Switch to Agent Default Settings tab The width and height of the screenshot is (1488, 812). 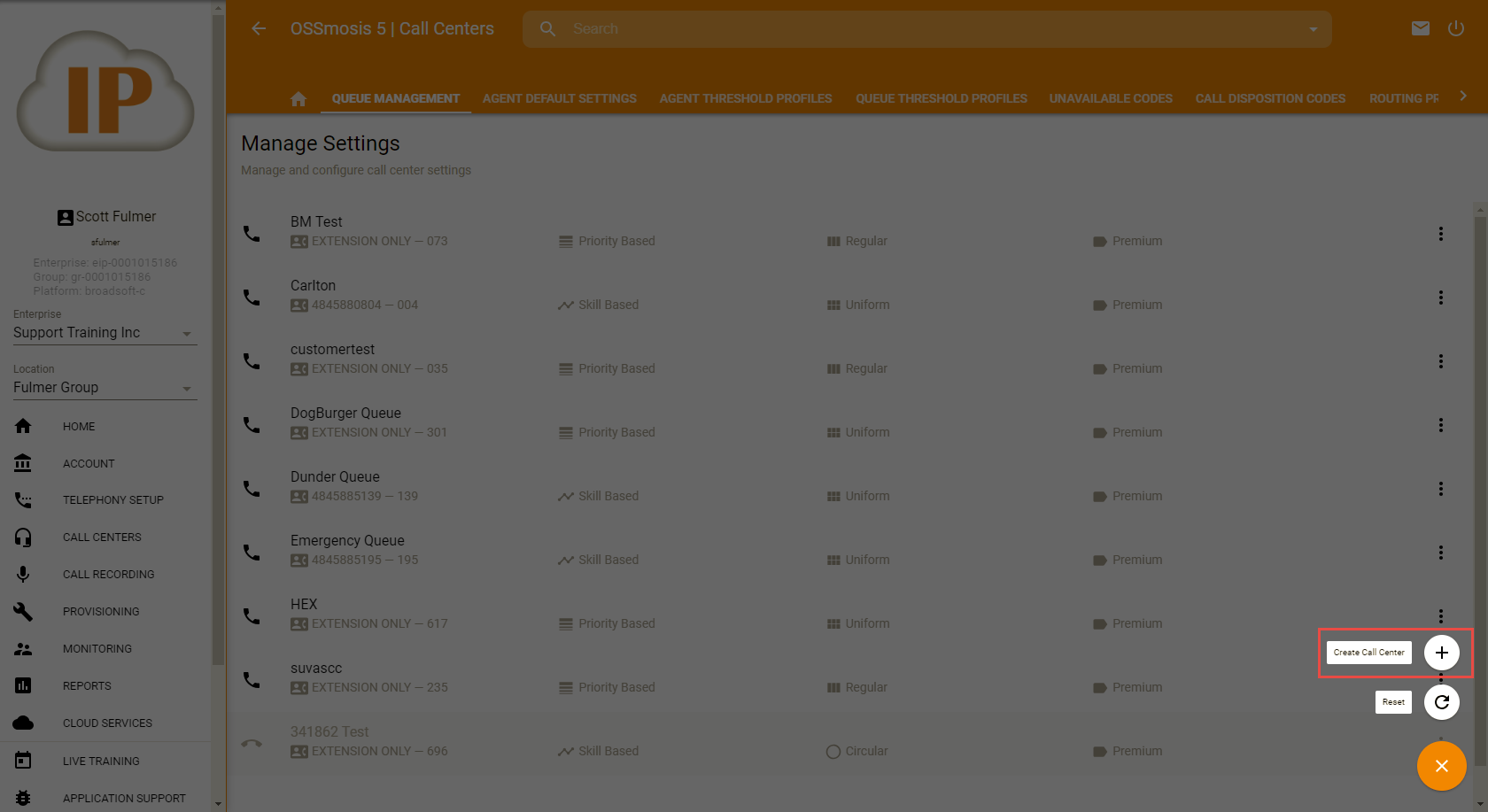click(x=559, y=98)
